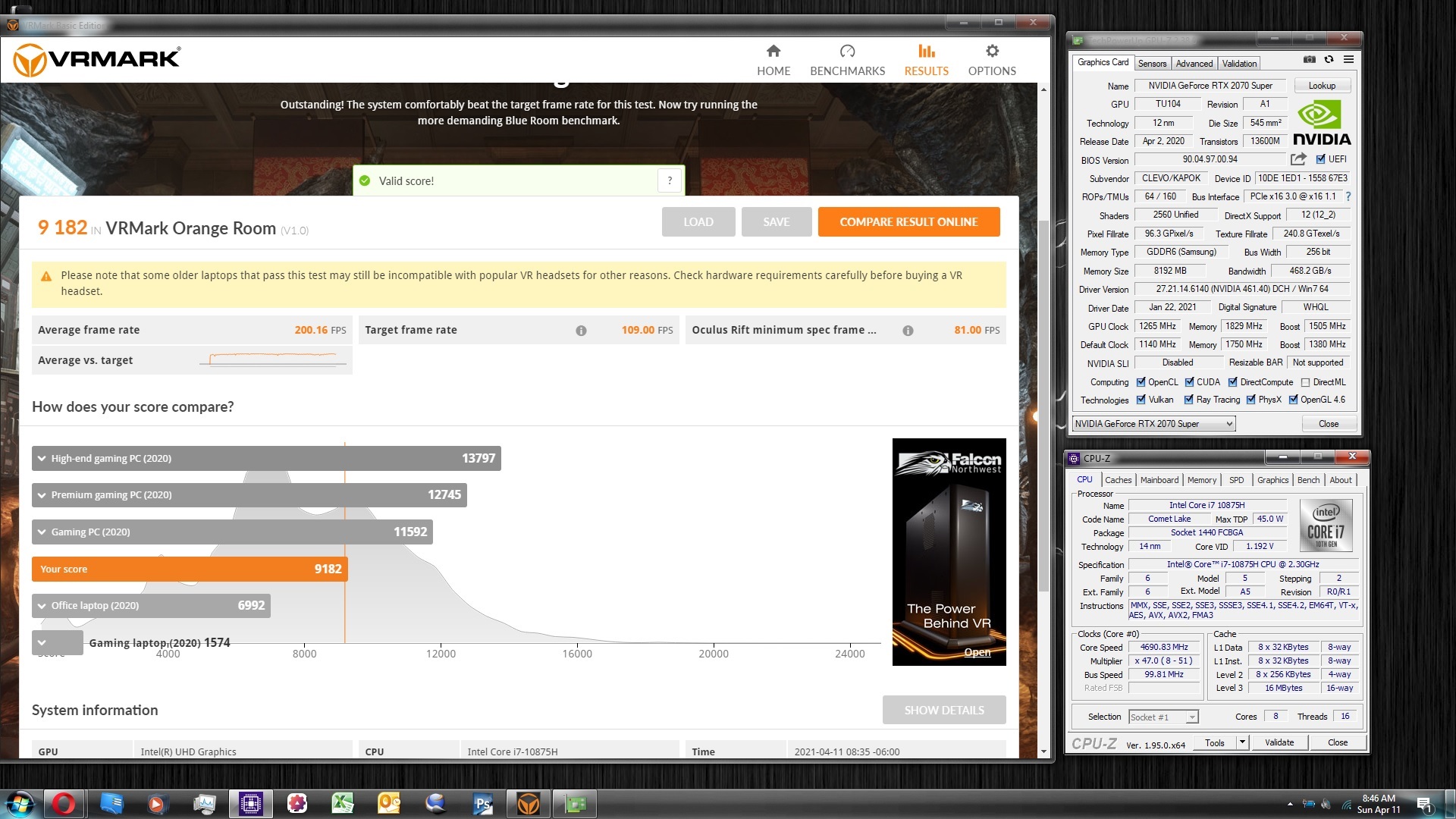Click the NVIDIA logo in GPU-Z

point(1321,124)
